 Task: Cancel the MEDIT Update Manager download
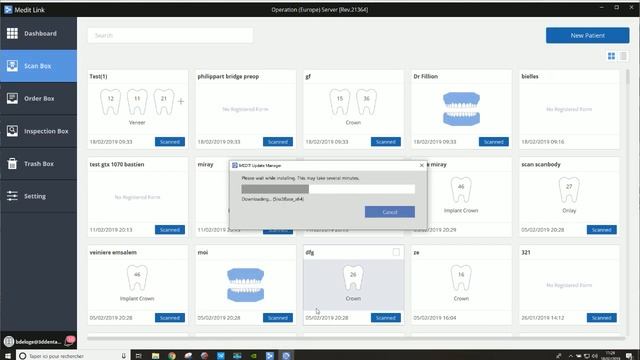[x=390, y=212]
